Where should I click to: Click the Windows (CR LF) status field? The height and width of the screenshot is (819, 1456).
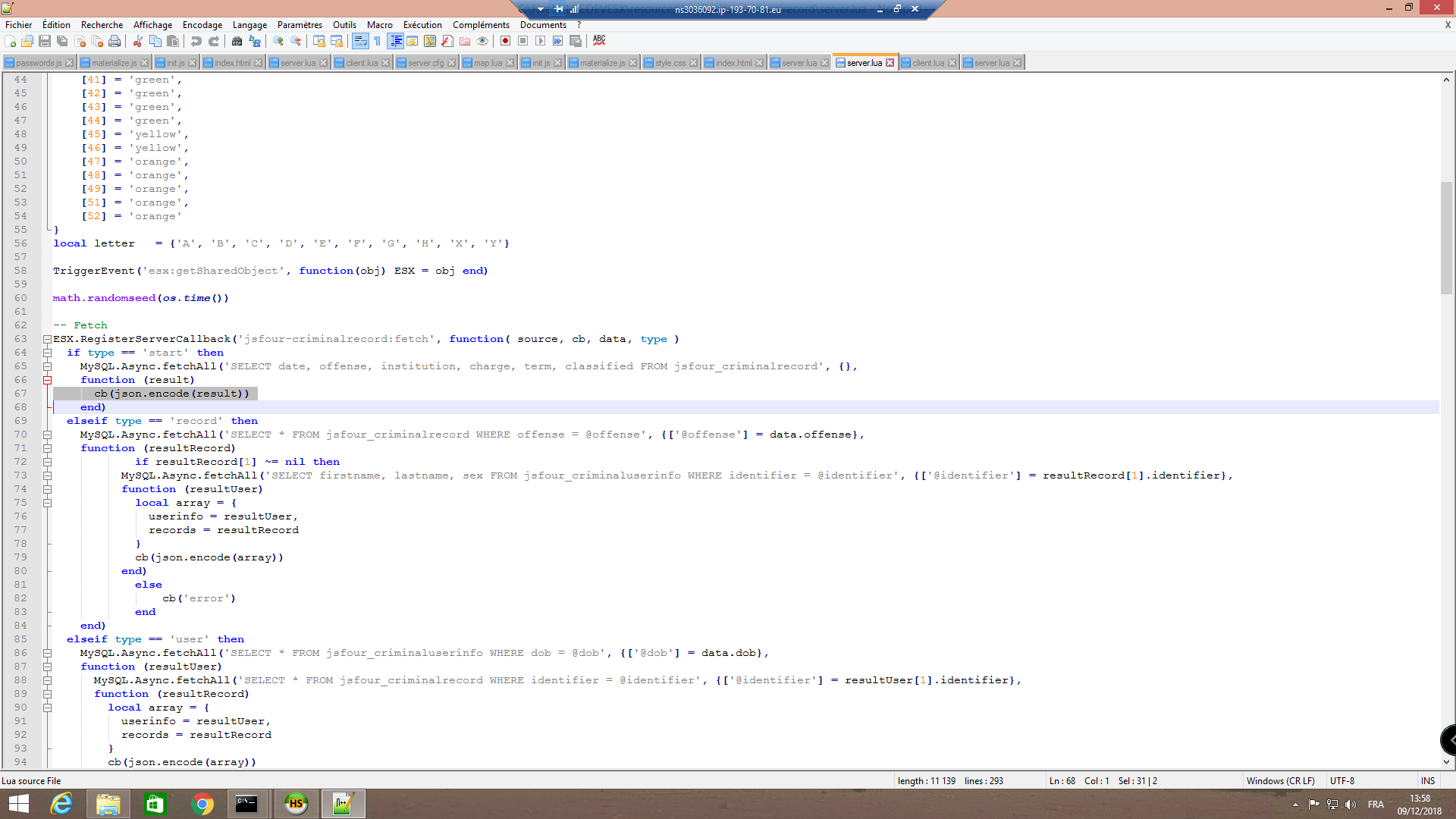[x=1280, y=780]
